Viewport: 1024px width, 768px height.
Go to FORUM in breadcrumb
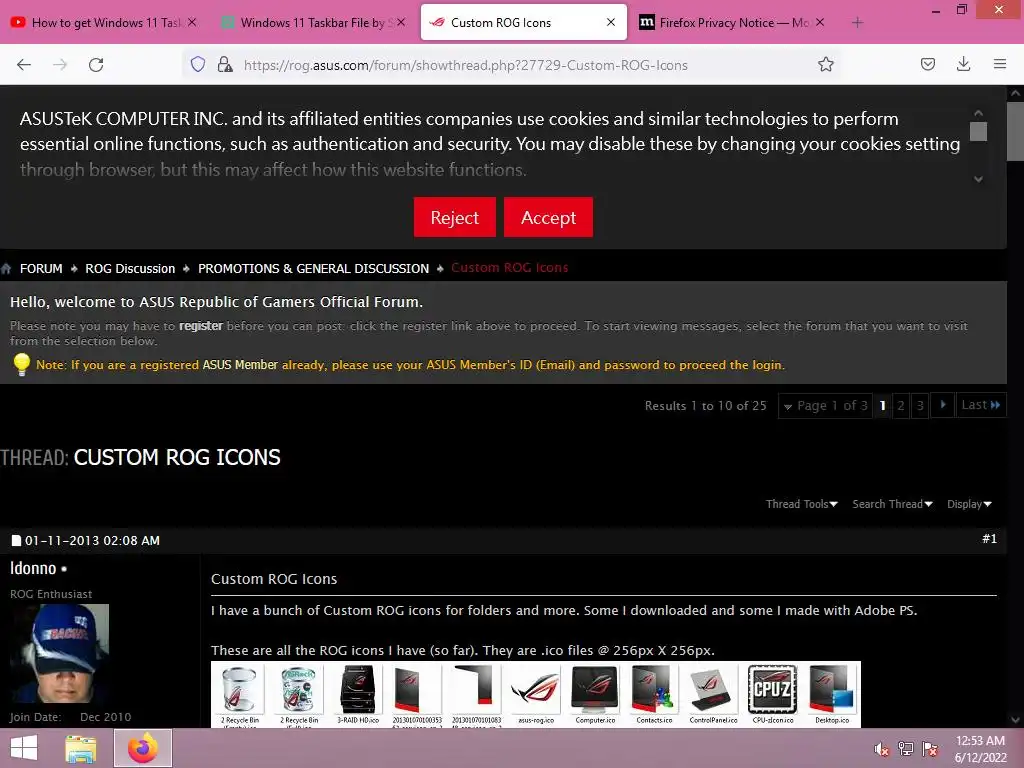pos(41,268)
